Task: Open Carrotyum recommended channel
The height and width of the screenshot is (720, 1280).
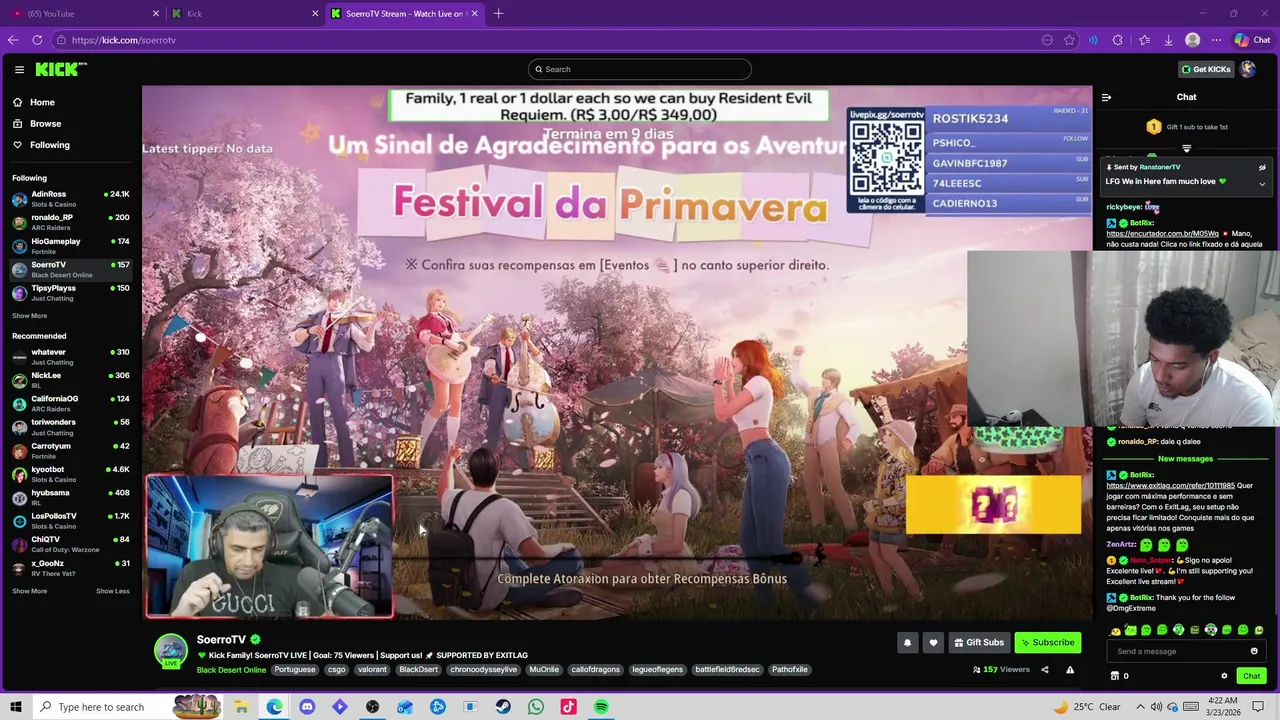Action: click(x=70, y=450)
